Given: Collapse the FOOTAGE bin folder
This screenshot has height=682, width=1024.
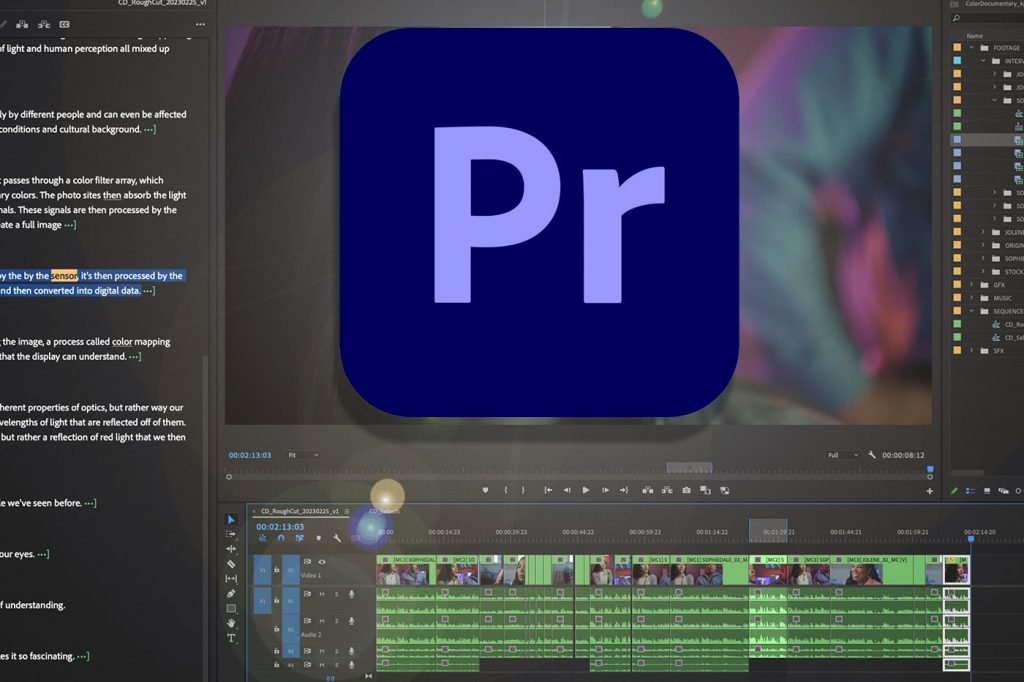Looking at the screenshot, I should tap(971, 47).
